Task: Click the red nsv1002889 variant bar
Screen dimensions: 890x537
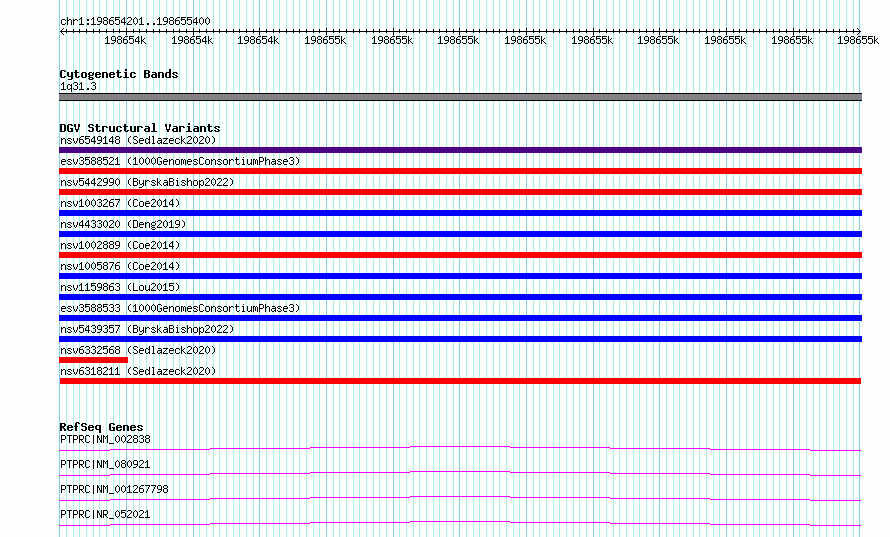Action: 460,255
